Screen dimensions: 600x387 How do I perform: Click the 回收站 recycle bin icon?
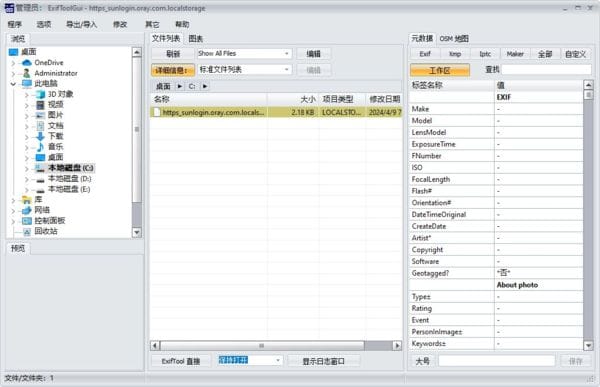[x=27, y=231]
